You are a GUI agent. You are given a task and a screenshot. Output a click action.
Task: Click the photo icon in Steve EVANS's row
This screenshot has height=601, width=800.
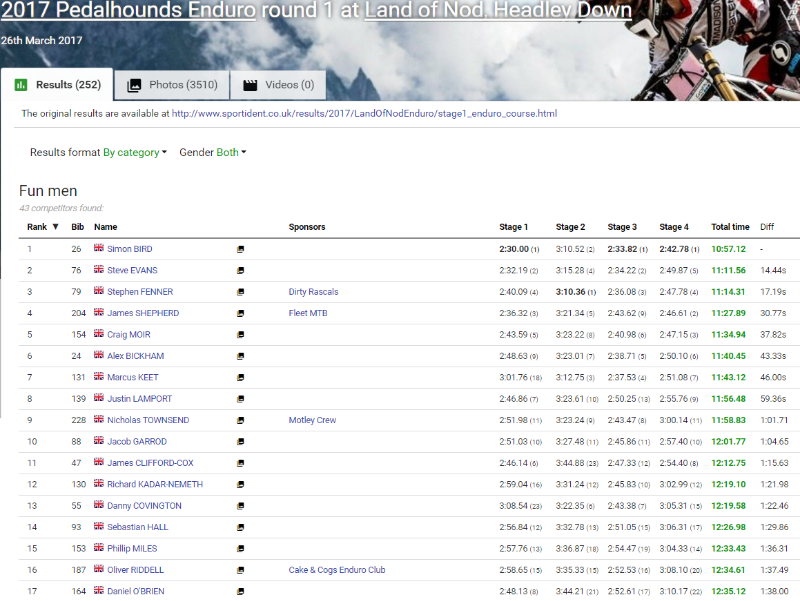(240, 271)
